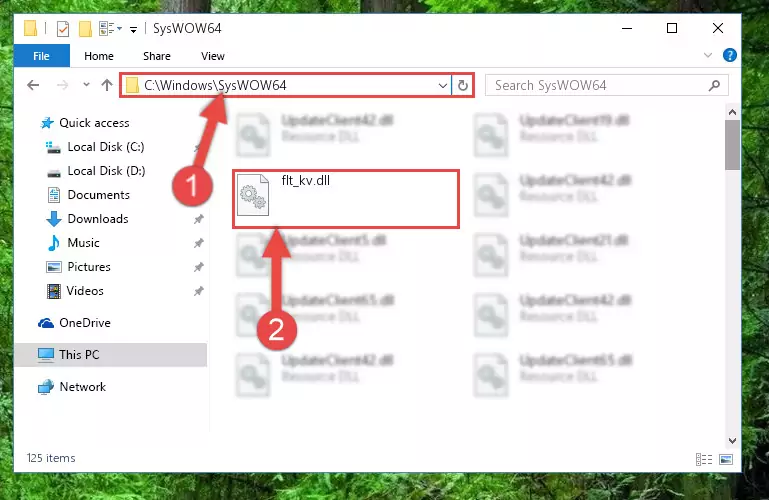Click the flt_kv.dll gear file icon
Screen dimensions: 769x500
pos(253,195)
